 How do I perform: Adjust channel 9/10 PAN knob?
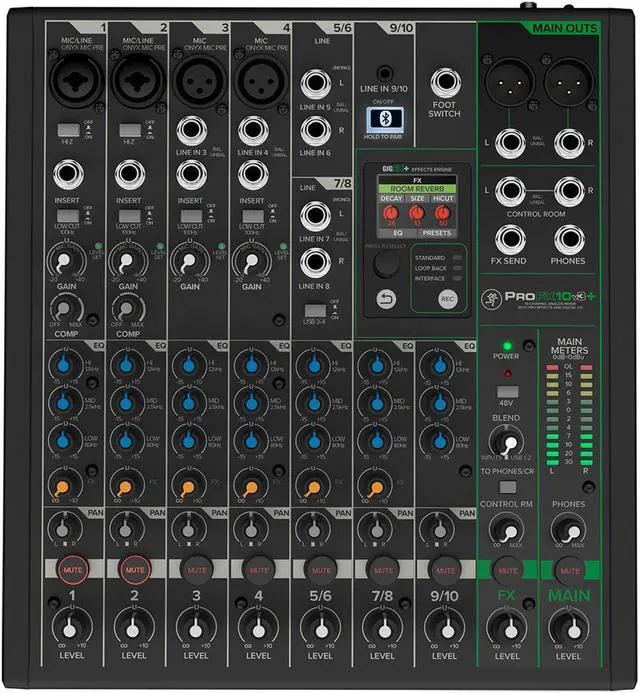(438, 529)
